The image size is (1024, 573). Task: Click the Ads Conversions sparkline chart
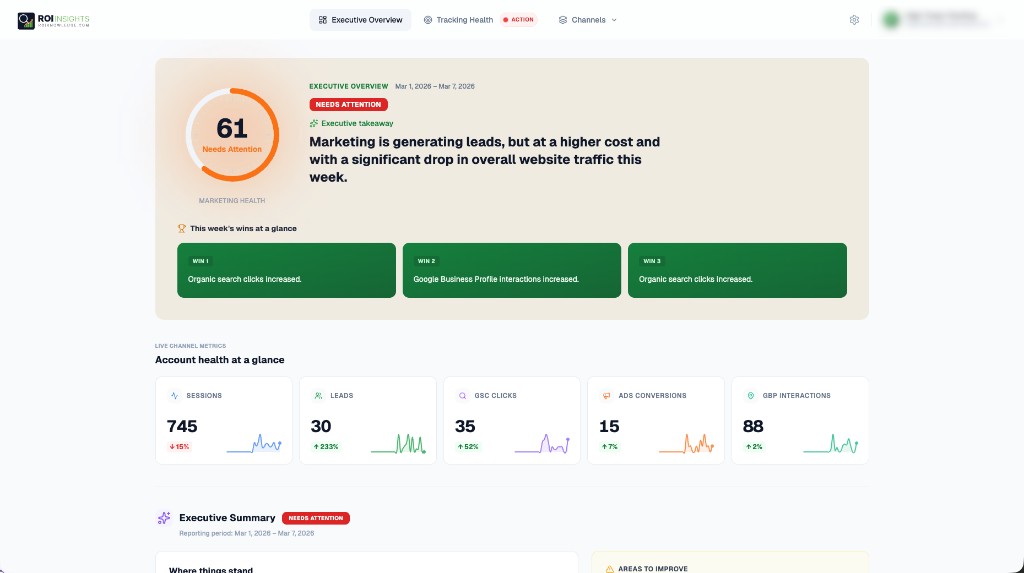tap(686, 444)
